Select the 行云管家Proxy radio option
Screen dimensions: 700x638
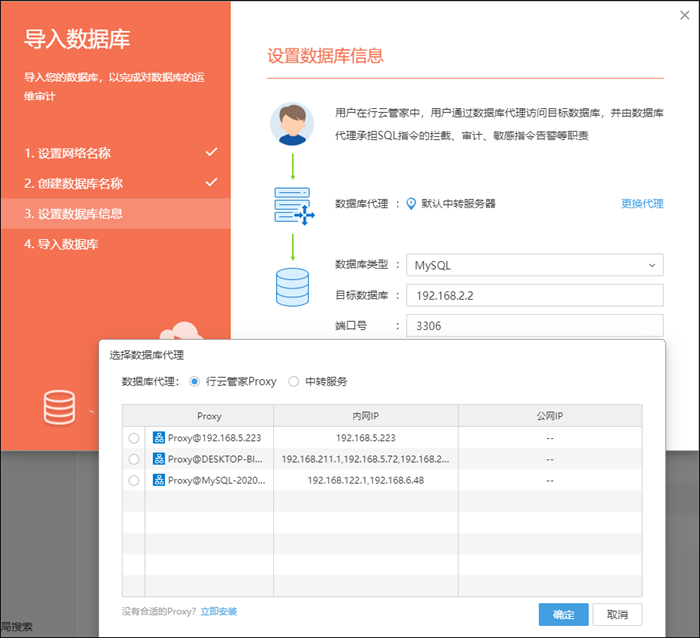pos(194,381)
